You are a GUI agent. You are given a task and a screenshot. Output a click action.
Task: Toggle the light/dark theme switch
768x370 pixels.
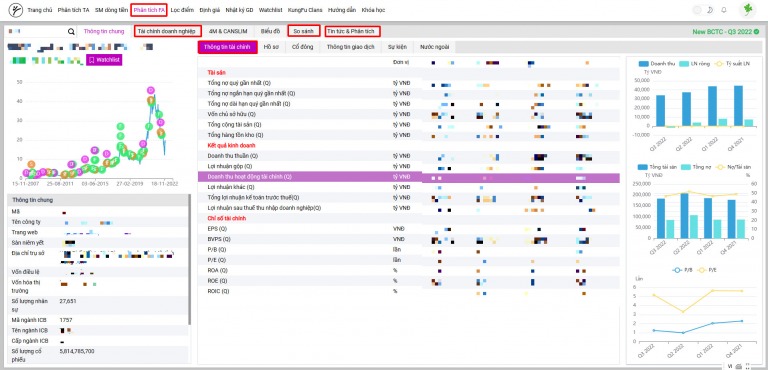(704, 10)
